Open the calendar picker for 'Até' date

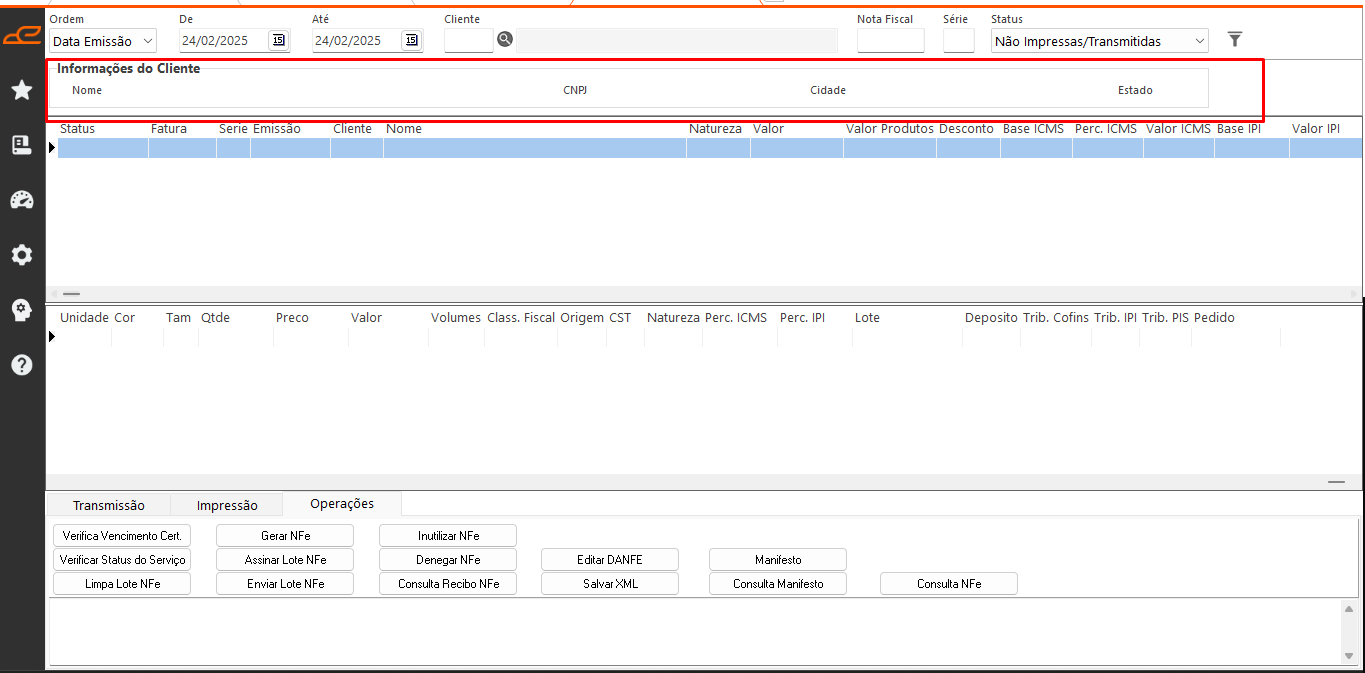click(411, 41)
